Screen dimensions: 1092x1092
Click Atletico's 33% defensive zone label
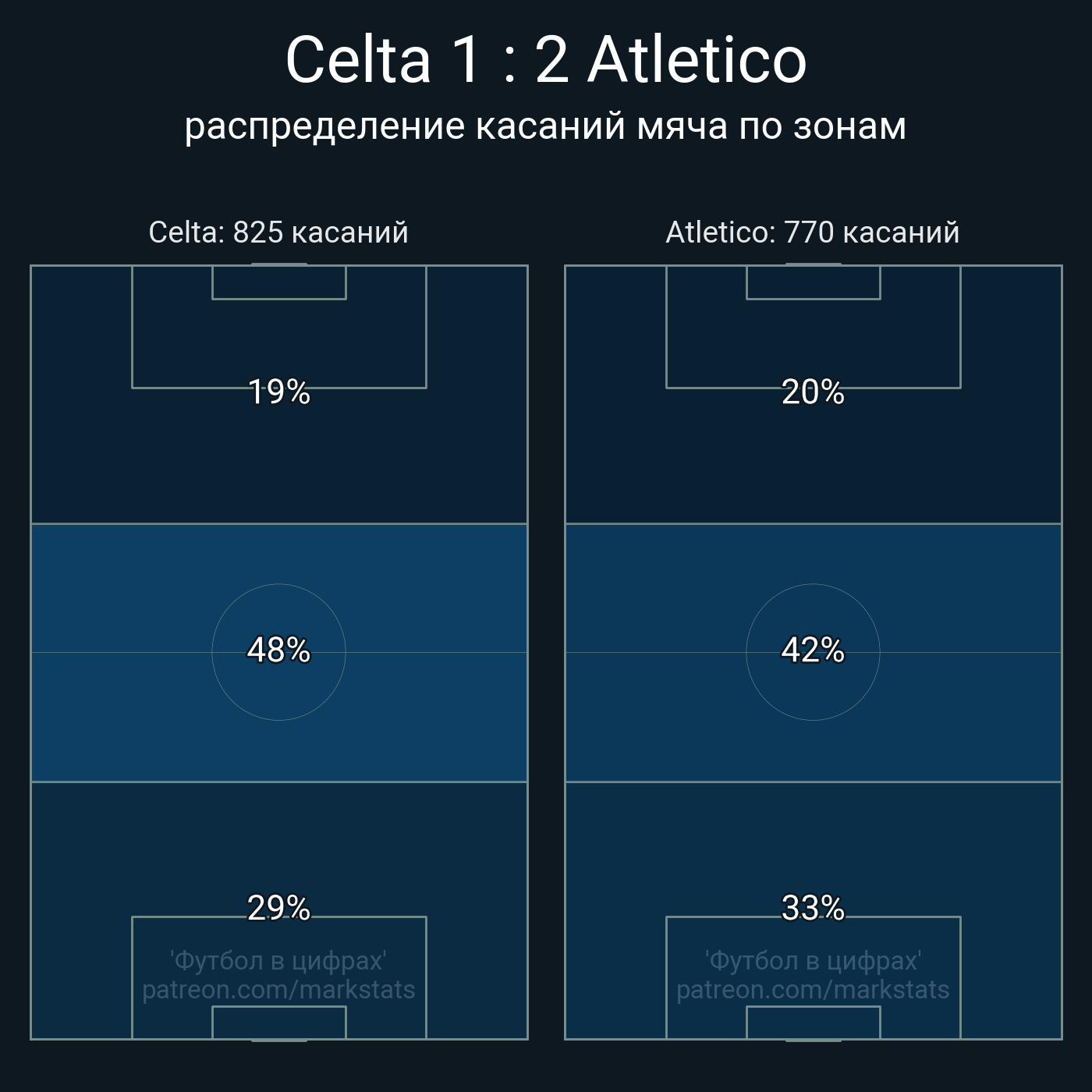[x=813, y=908]
